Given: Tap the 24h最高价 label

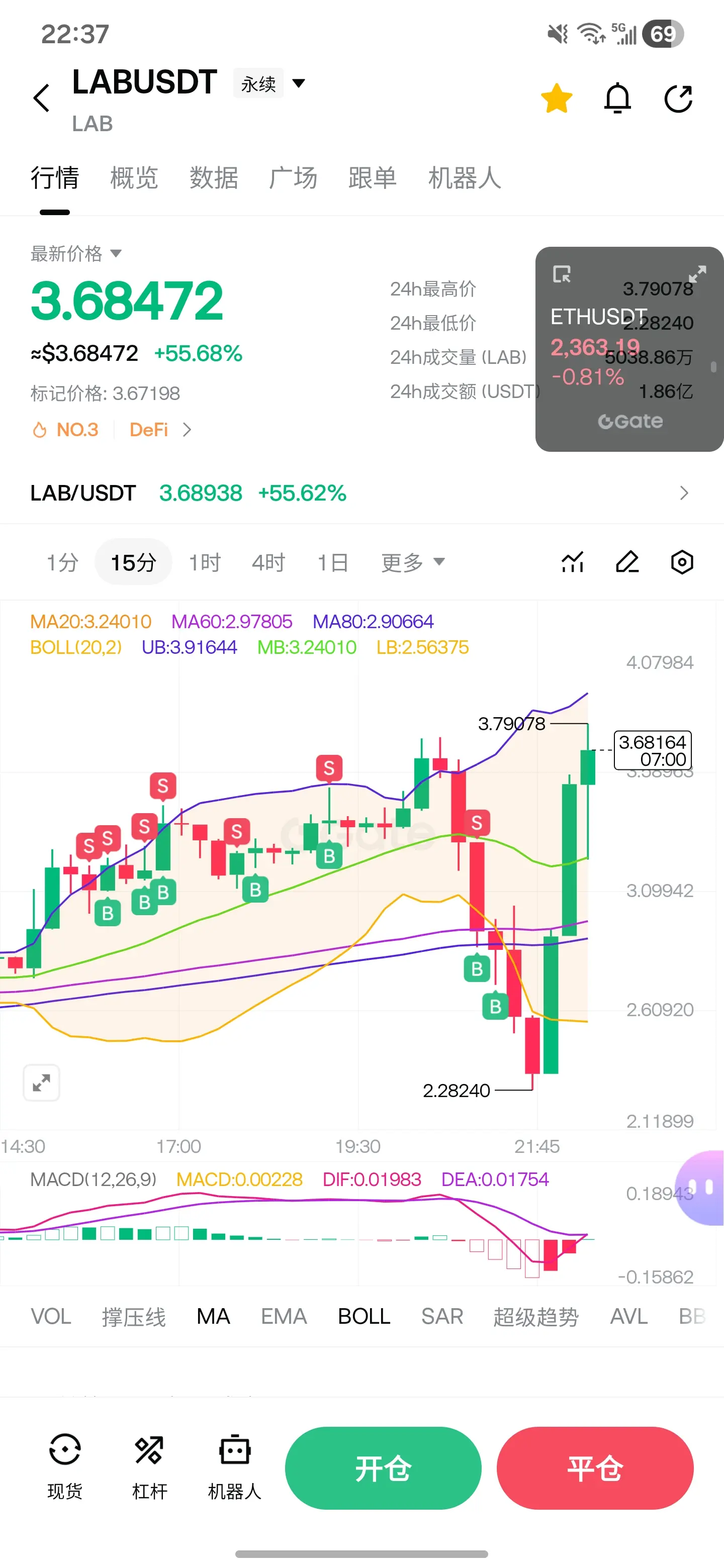Looking at the screenshot, I should click(433, 289).
